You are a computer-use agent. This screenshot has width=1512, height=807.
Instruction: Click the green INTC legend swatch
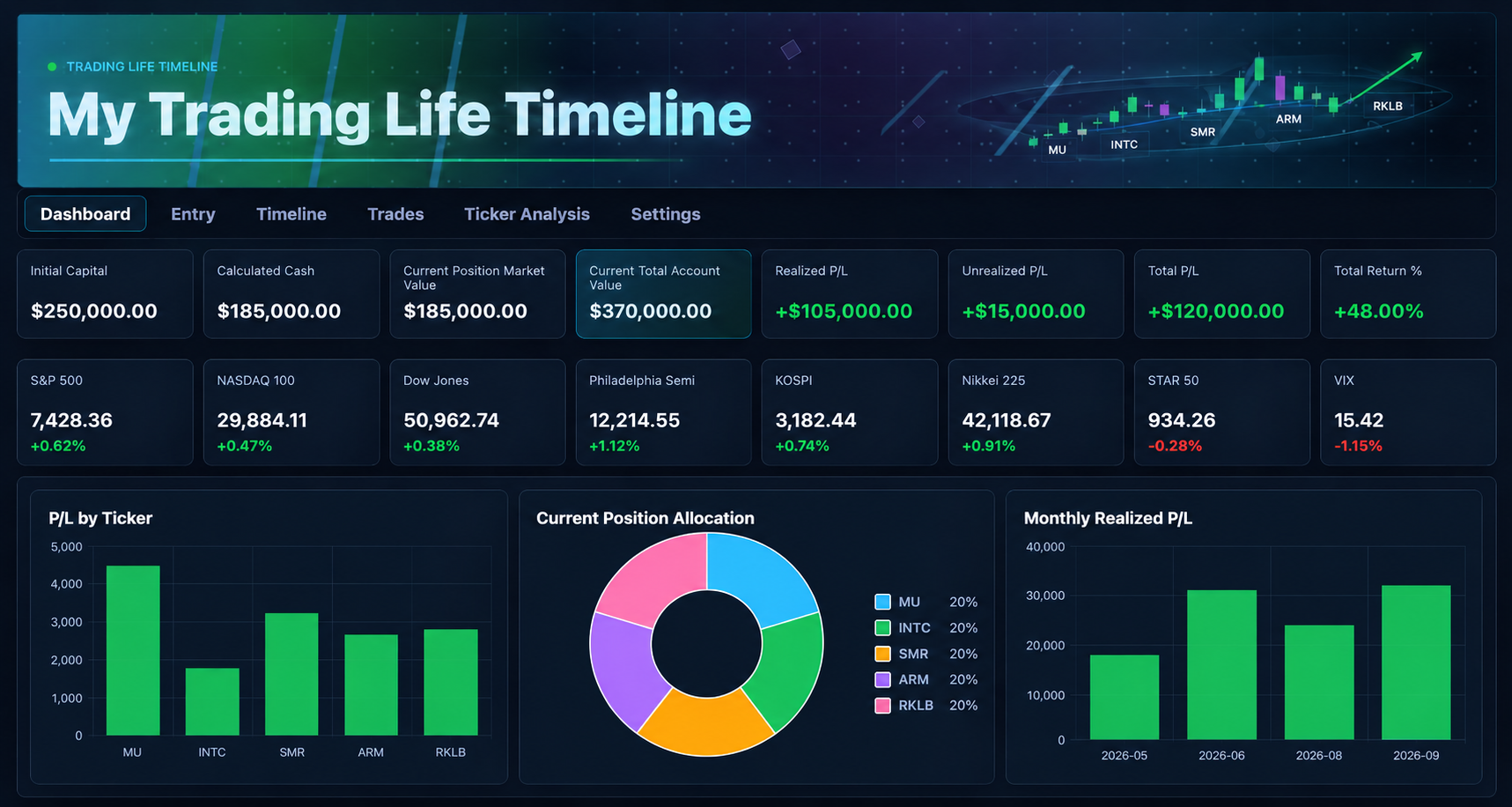882,627
